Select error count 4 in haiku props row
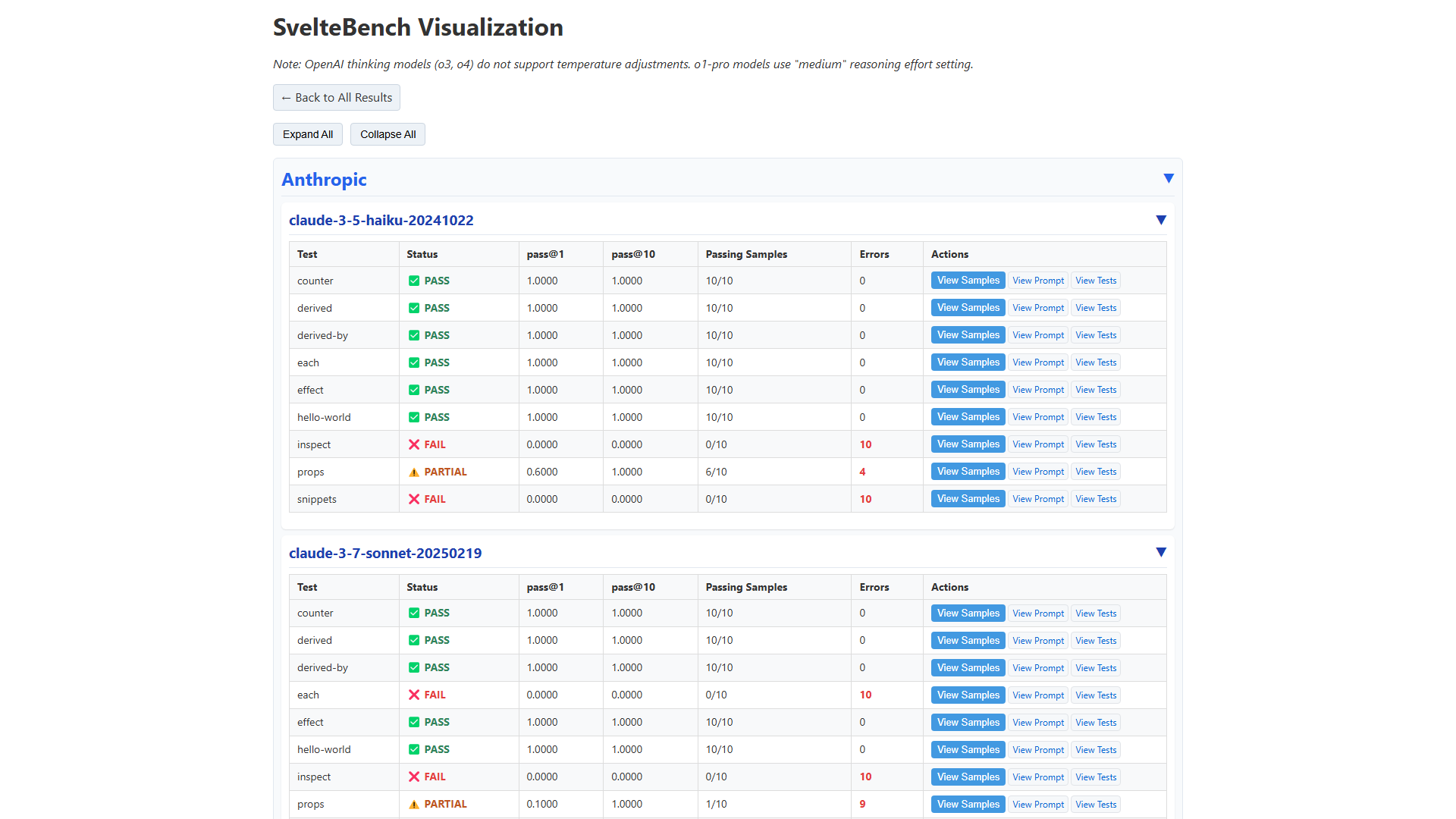Image resolution: width=1456 pixels, height=819 pixels. click(862, 472)
